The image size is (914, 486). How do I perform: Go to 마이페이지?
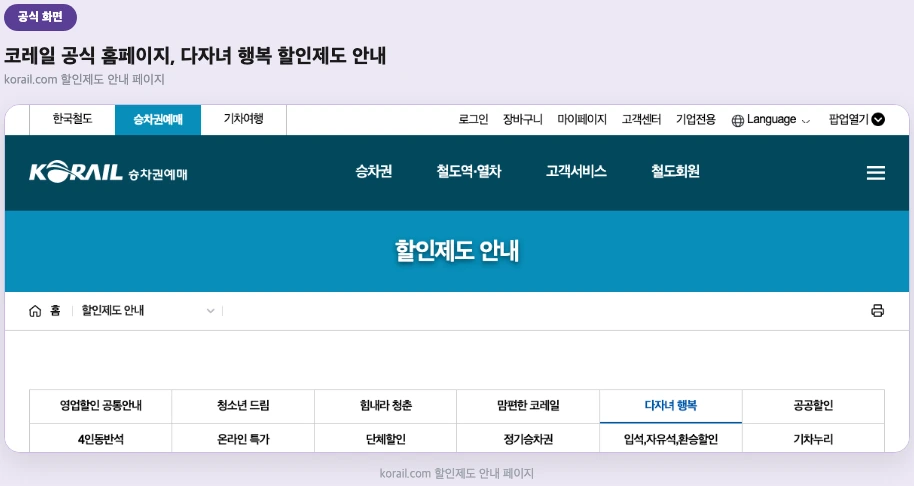pos(582,119)
